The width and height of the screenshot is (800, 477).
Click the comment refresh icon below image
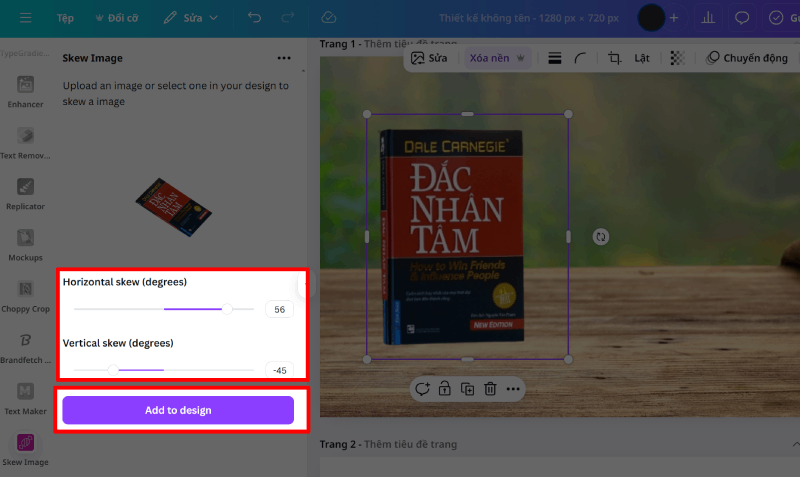[x=422, y=389]
